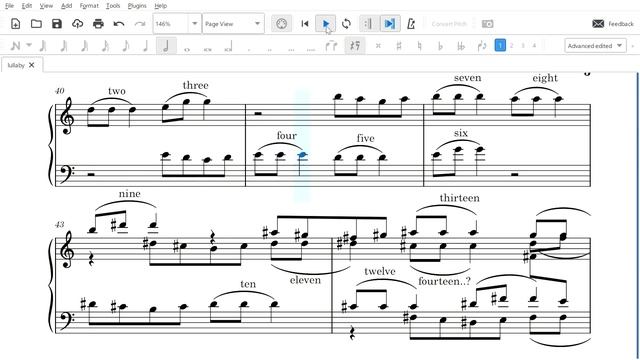
Task: Toggle the metronome
Action: 411,24
